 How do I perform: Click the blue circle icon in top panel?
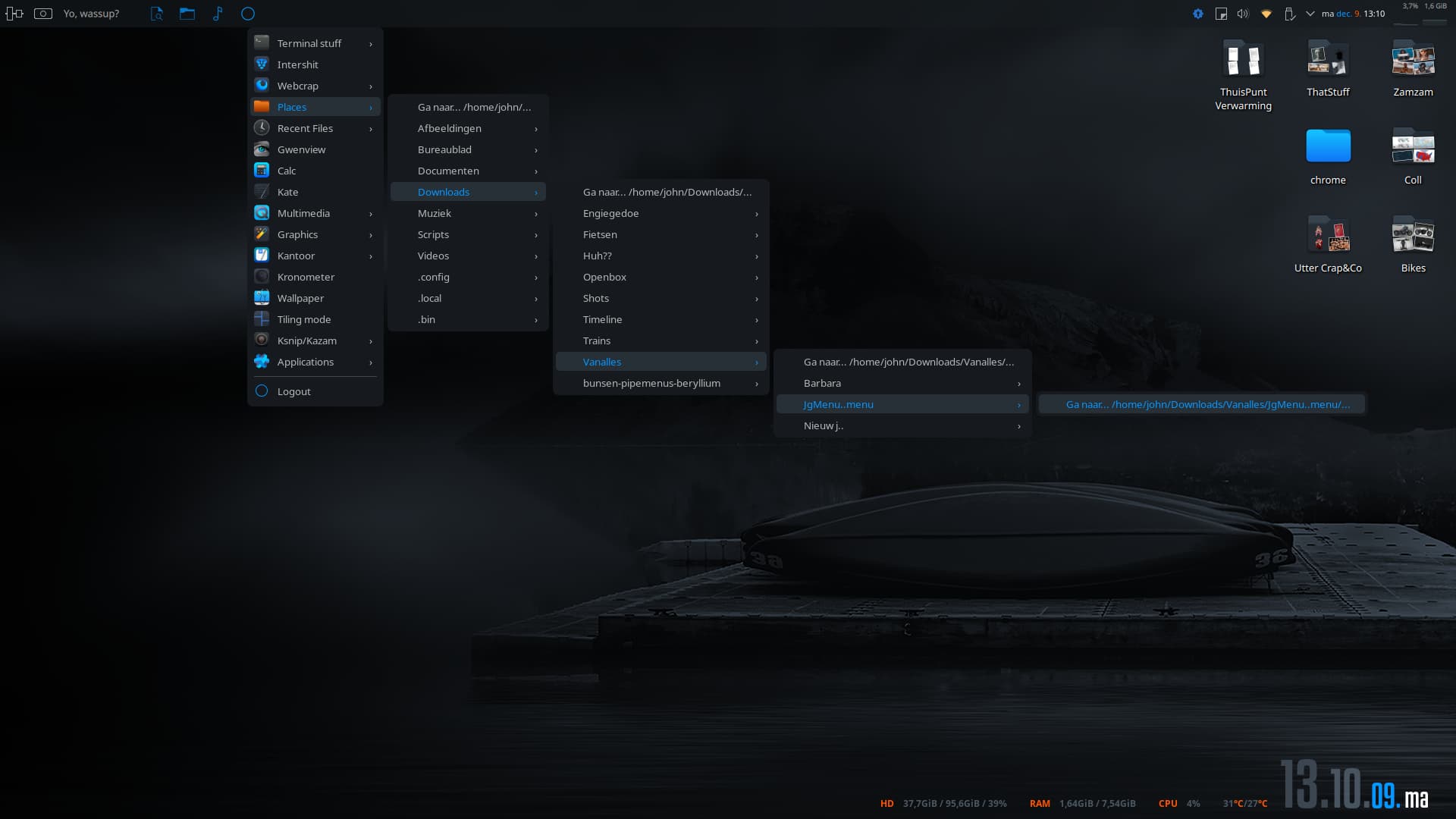coord(248,14)
